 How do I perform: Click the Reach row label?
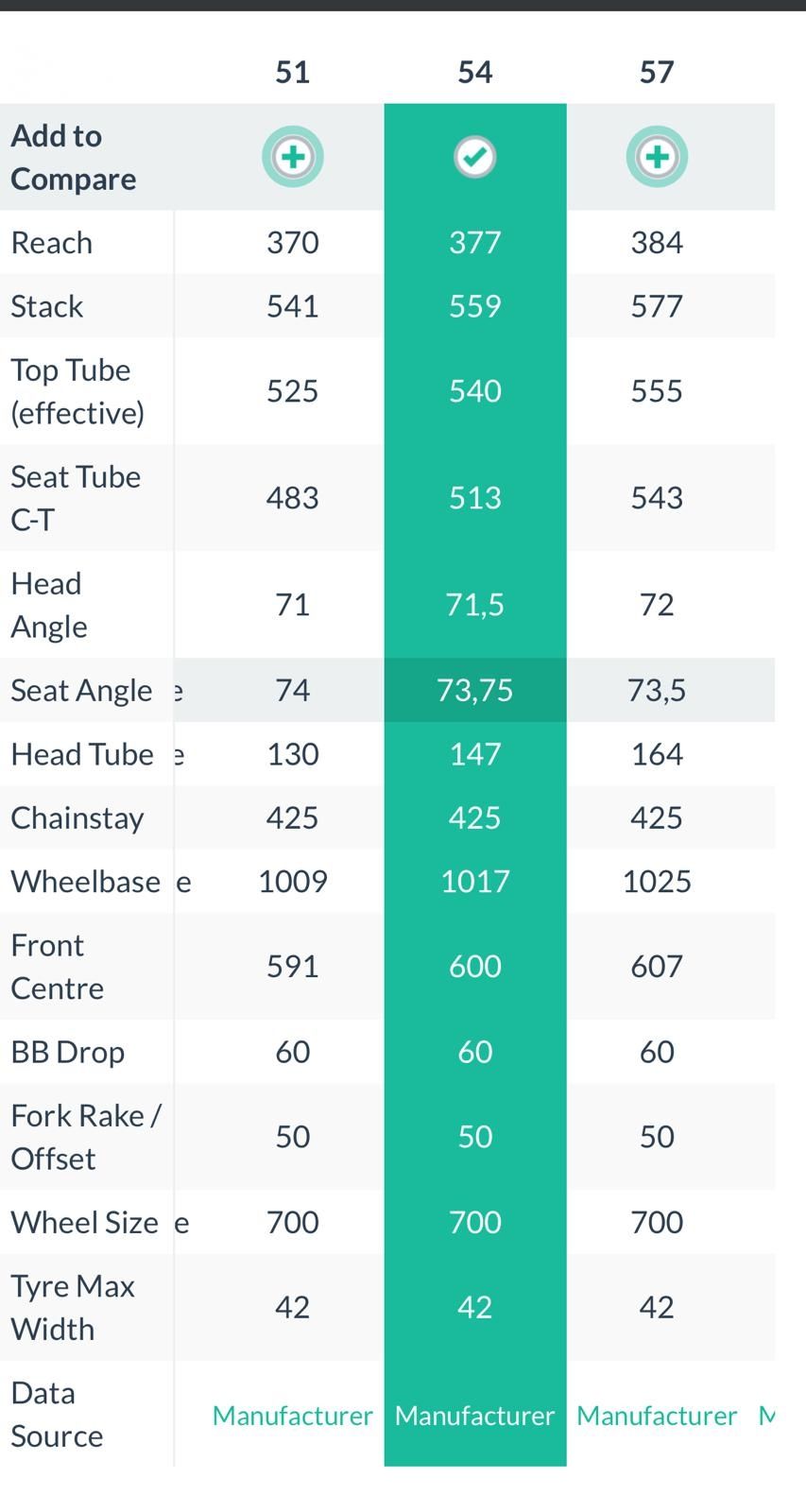click(52, 243)
